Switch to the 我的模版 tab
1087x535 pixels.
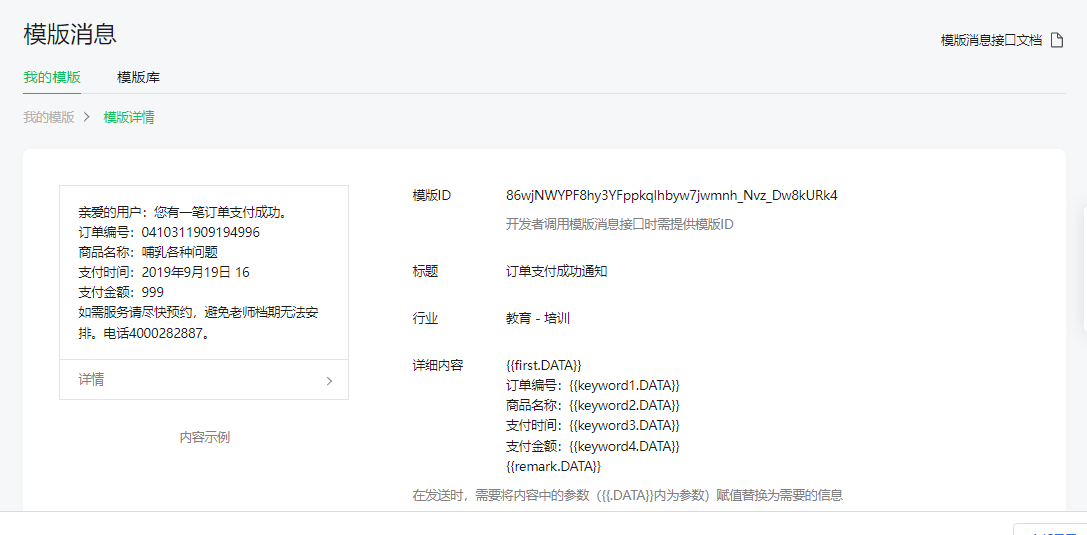coord(52,77)
